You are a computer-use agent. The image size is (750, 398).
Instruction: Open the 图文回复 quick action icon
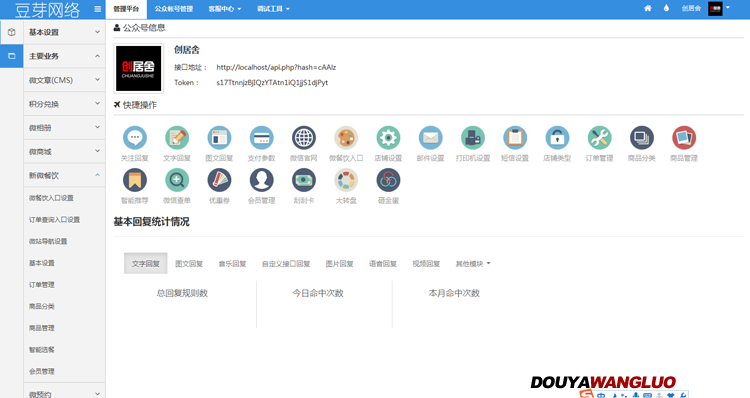coord(219,138)
